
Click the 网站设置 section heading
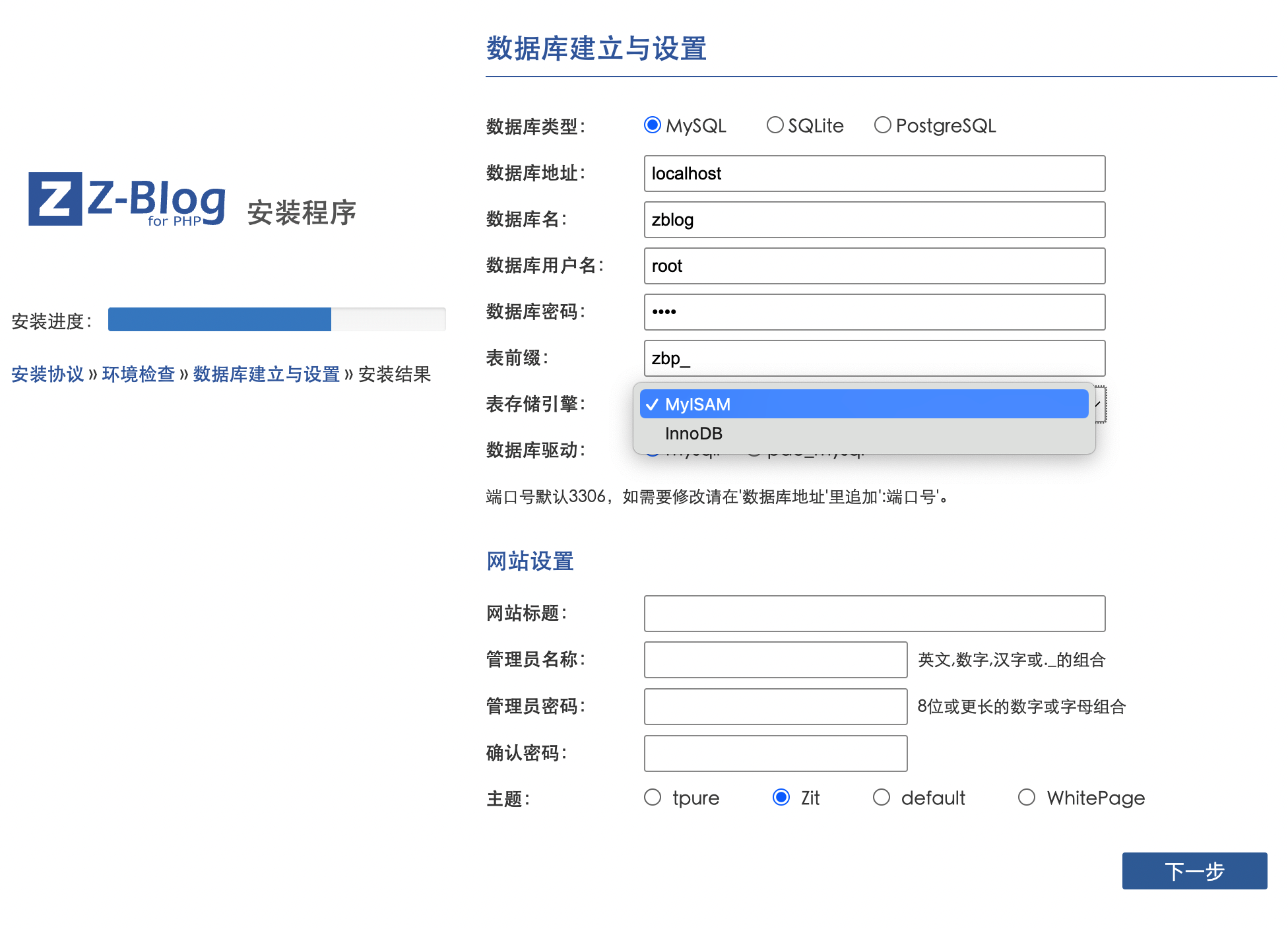tap(530, 561)
